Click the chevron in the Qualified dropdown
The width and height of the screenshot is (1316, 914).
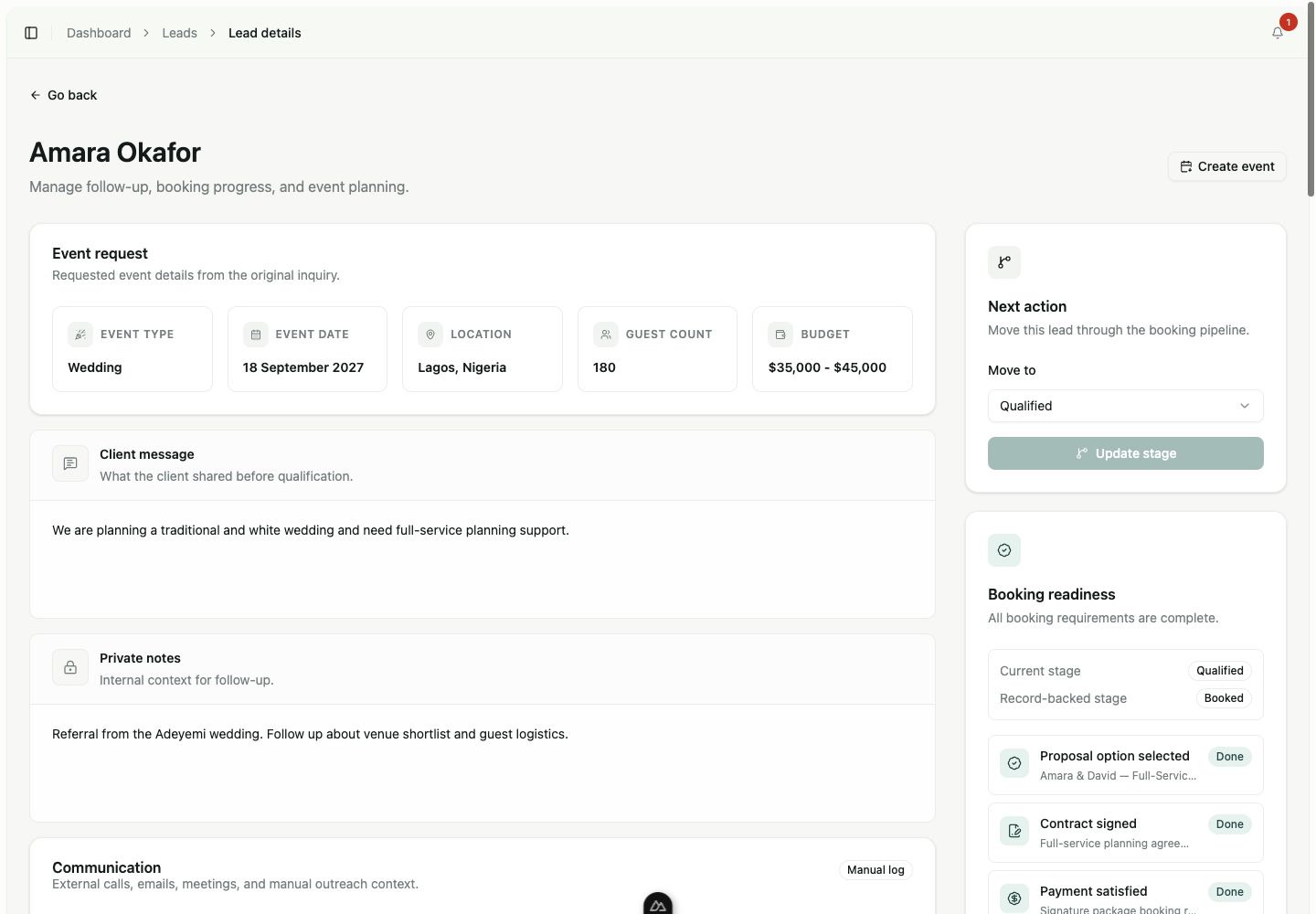tap(1245, 406)
